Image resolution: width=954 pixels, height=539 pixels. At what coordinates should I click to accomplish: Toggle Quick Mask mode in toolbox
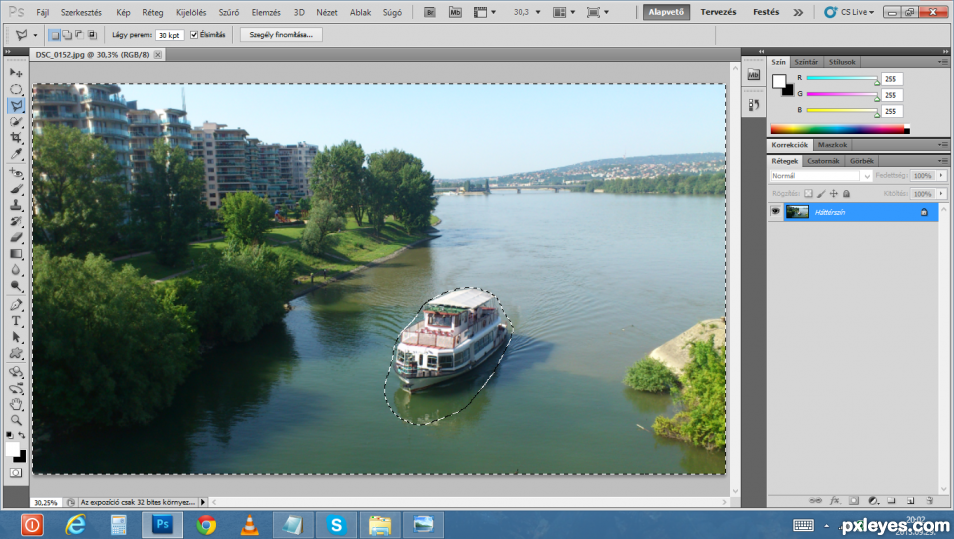[x=16, y=473]
